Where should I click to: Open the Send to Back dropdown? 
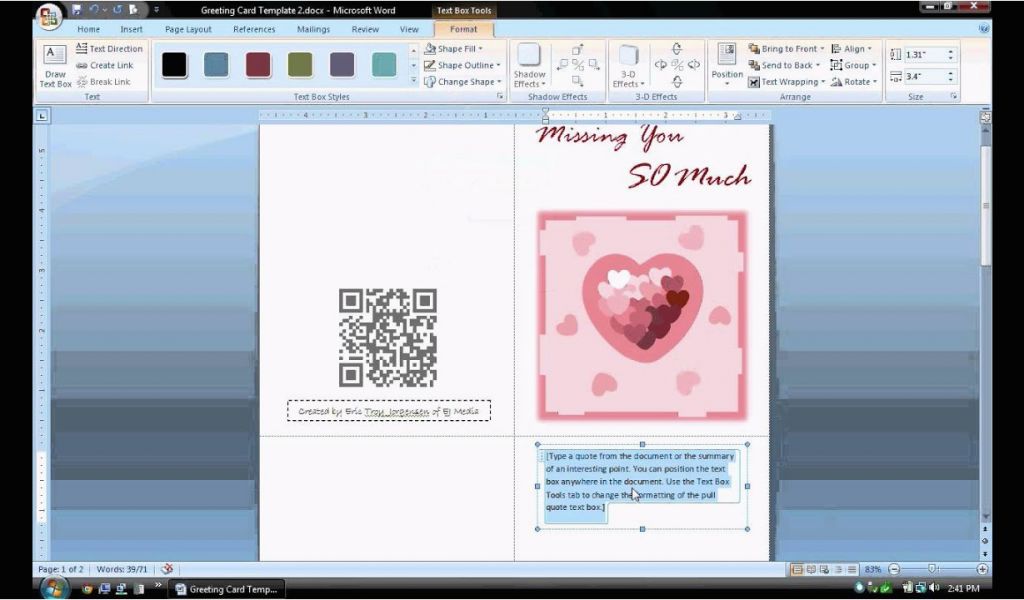(784, 65)
